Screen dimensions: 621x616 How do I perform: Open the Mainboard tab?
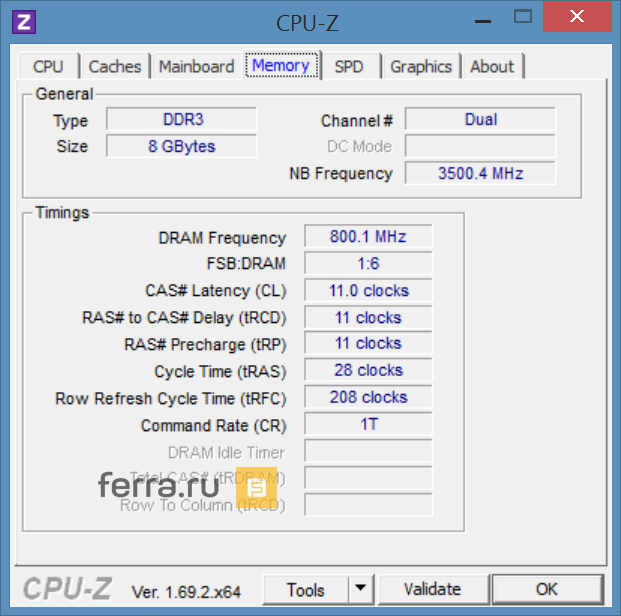(x=196, y=67)
